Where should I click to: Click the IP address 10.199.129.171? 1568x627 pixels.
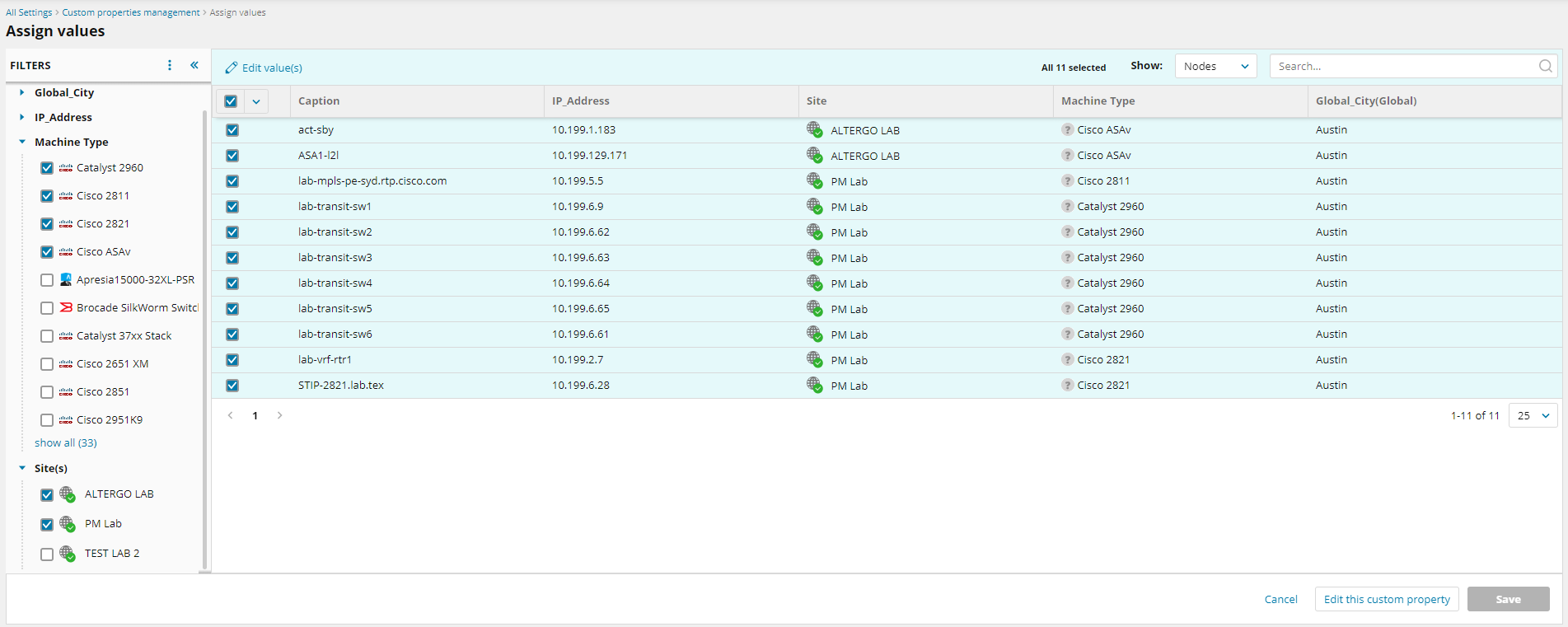(589, 155)
